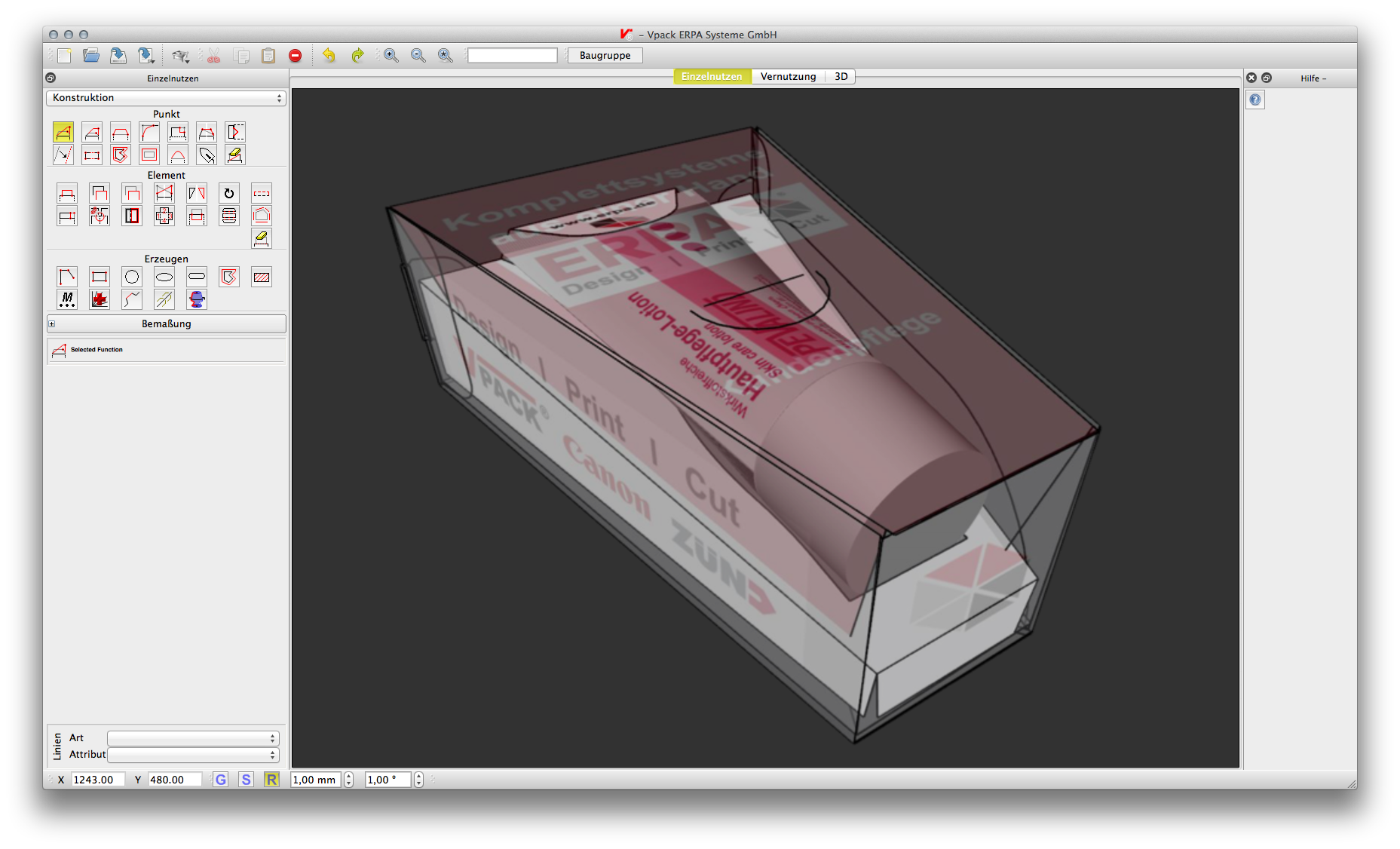Undock the Einzelnutzen side panel
This screenshot has height=849, width=1400.
point(51,78)
